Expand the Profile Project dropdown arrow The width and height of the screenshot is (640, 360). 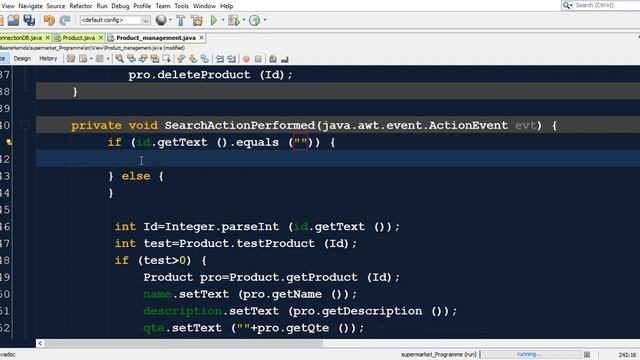265,20
